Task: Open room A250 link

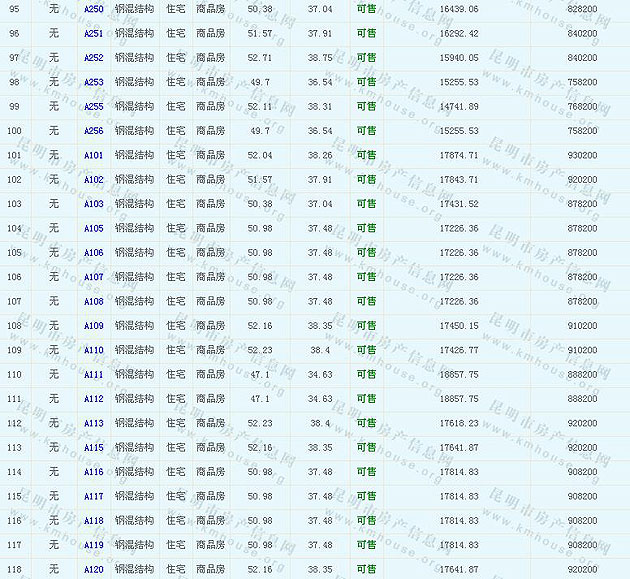Action: 93,9
